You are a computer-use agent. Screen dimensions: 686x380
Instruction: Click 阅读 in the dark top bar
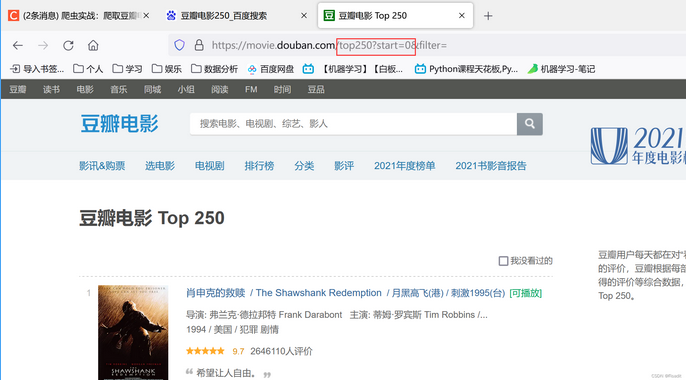pos(220,90)
